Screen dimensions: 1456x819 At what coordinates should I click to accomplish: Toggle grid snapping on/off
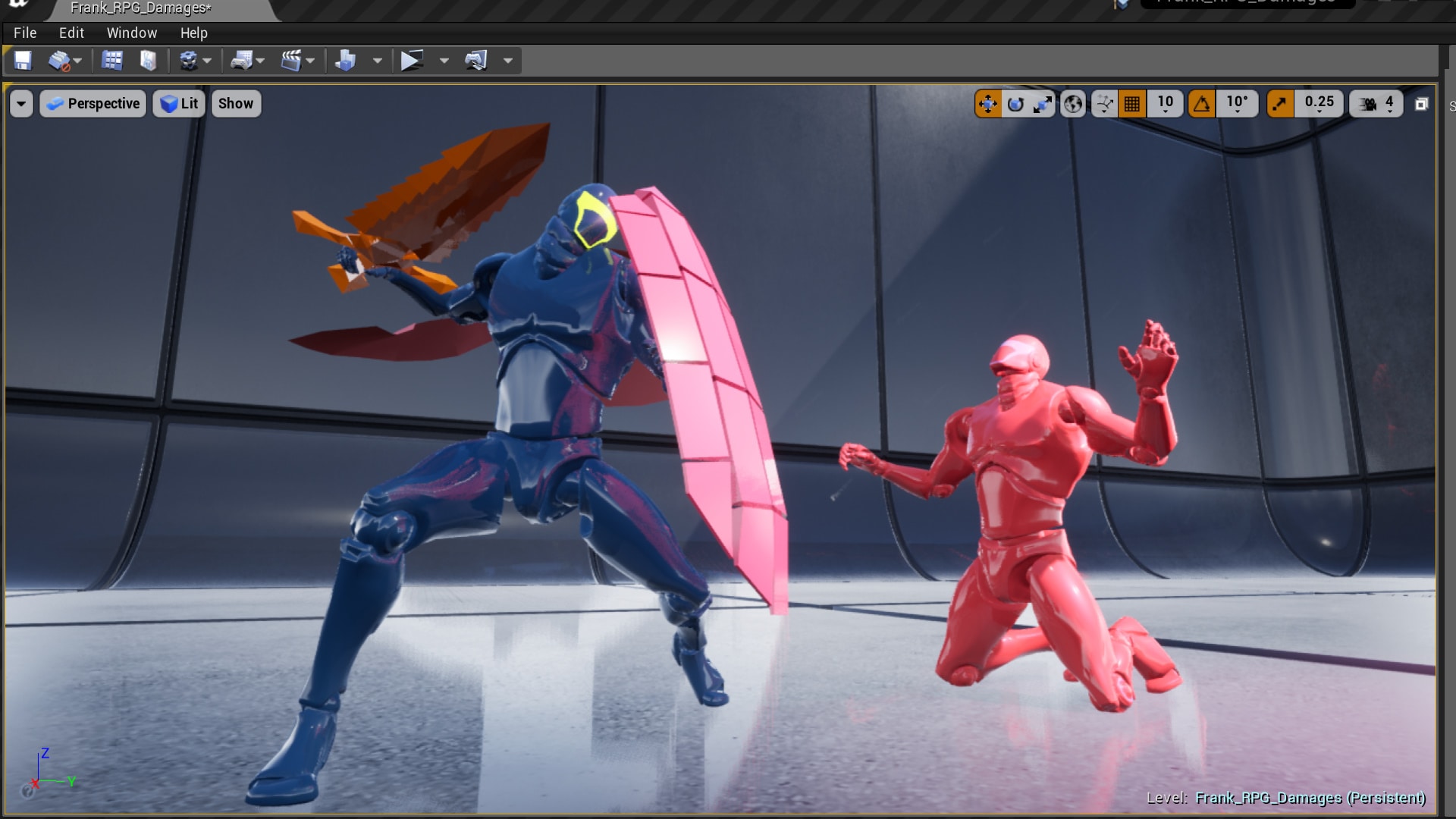click(x=1132, y=104)
